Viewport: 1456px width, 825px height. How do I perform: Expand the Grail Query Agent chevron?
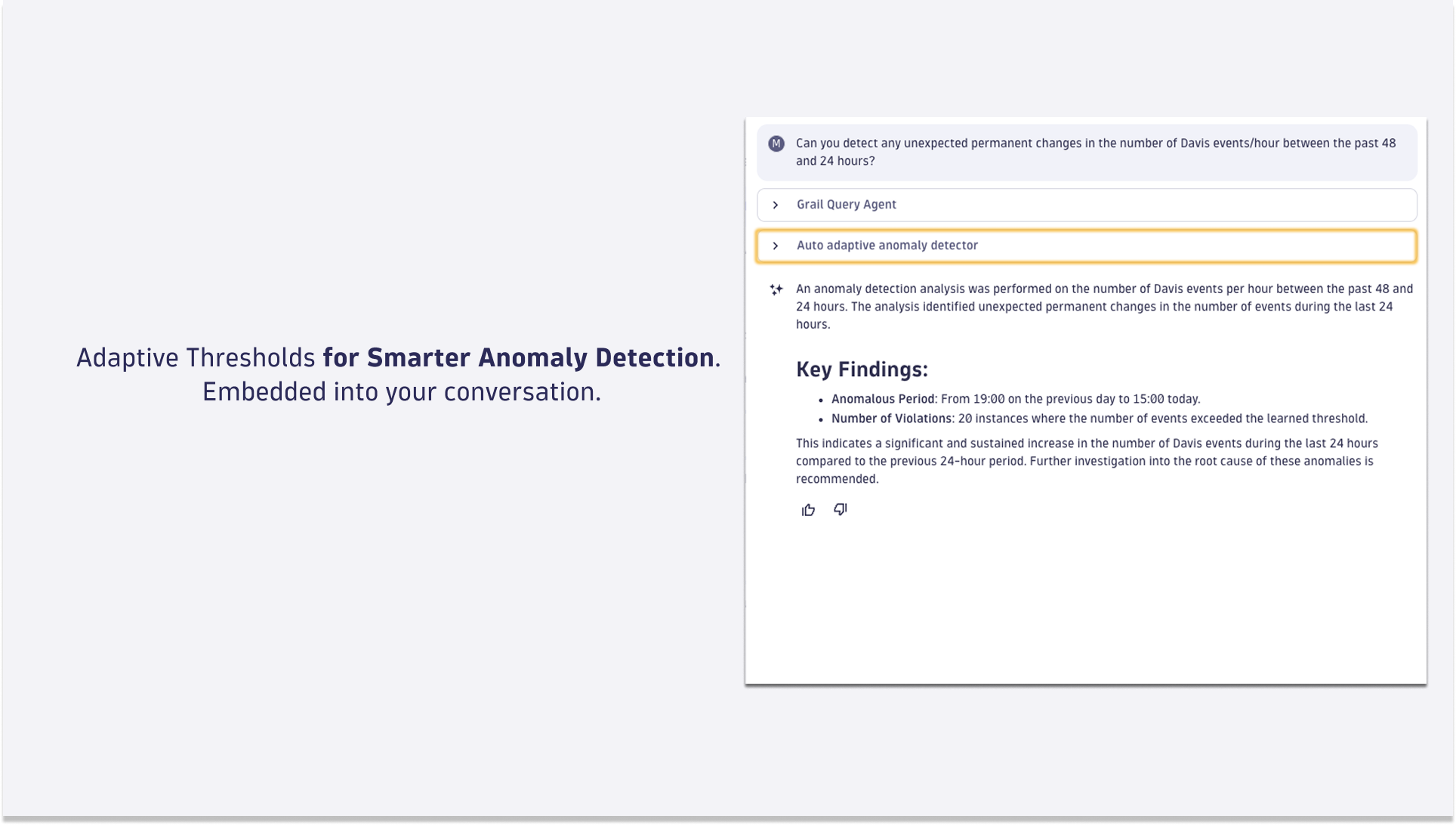coord(775,205)
